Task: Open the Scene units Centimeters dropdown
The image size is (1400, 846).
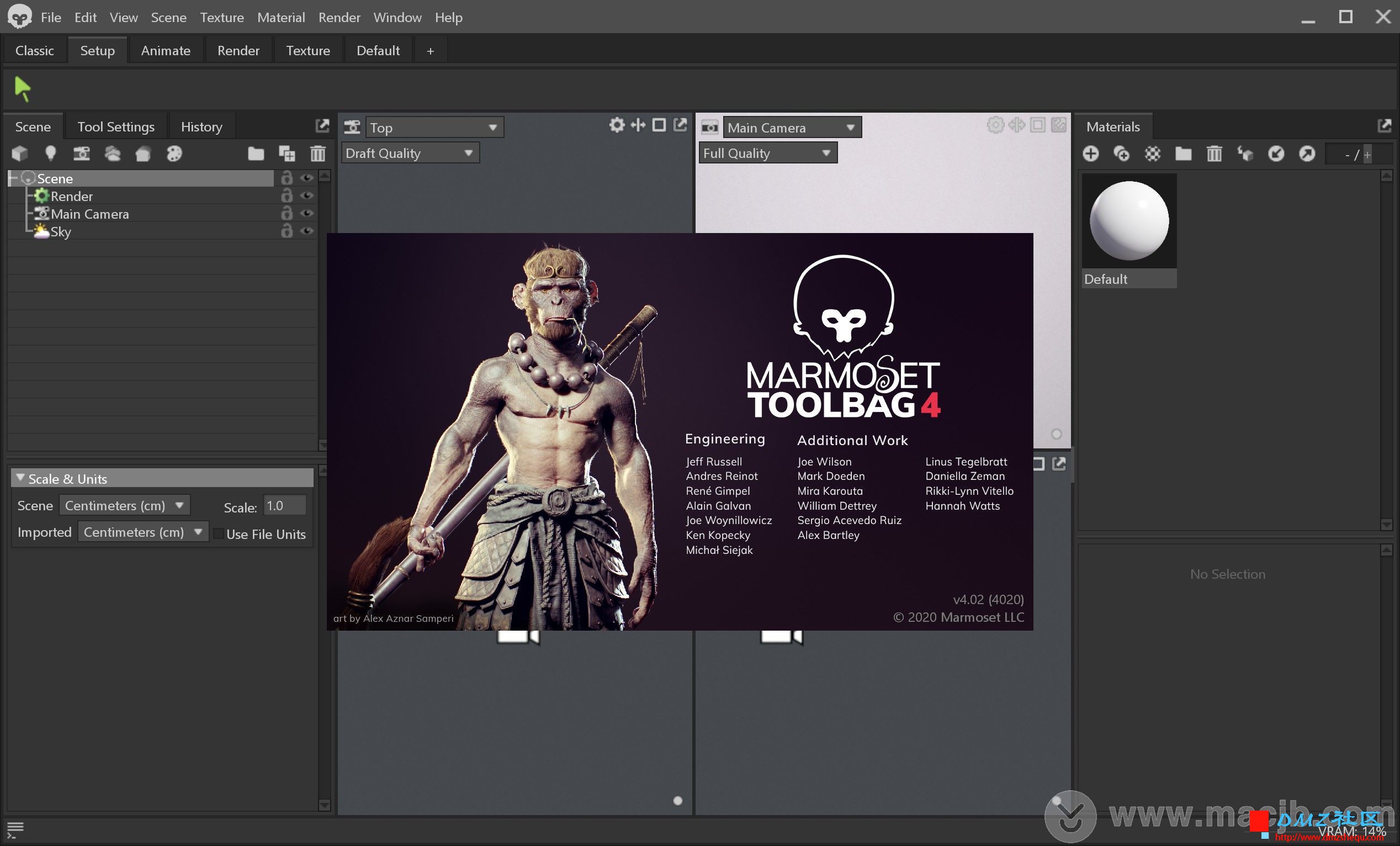Action: pos(124,505)
